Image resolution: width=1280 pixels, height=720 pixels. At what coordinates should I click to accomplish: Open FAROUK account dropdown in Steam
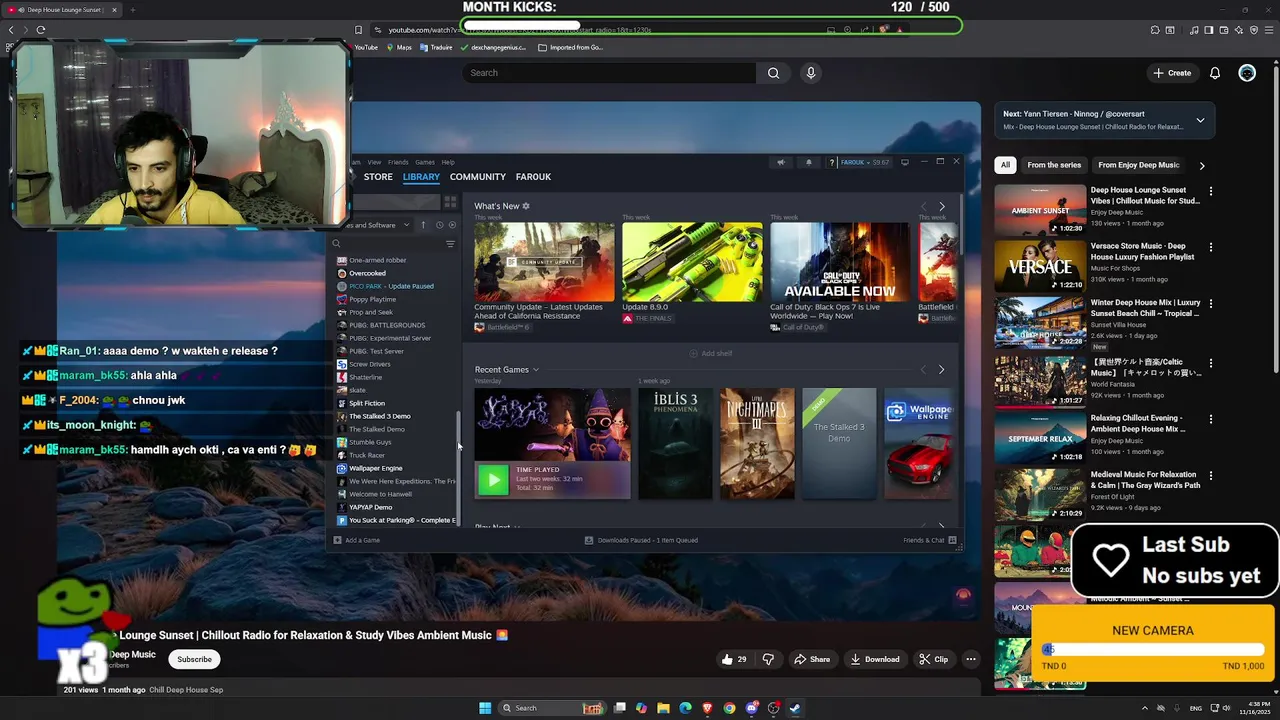click(x=865, y=162)
